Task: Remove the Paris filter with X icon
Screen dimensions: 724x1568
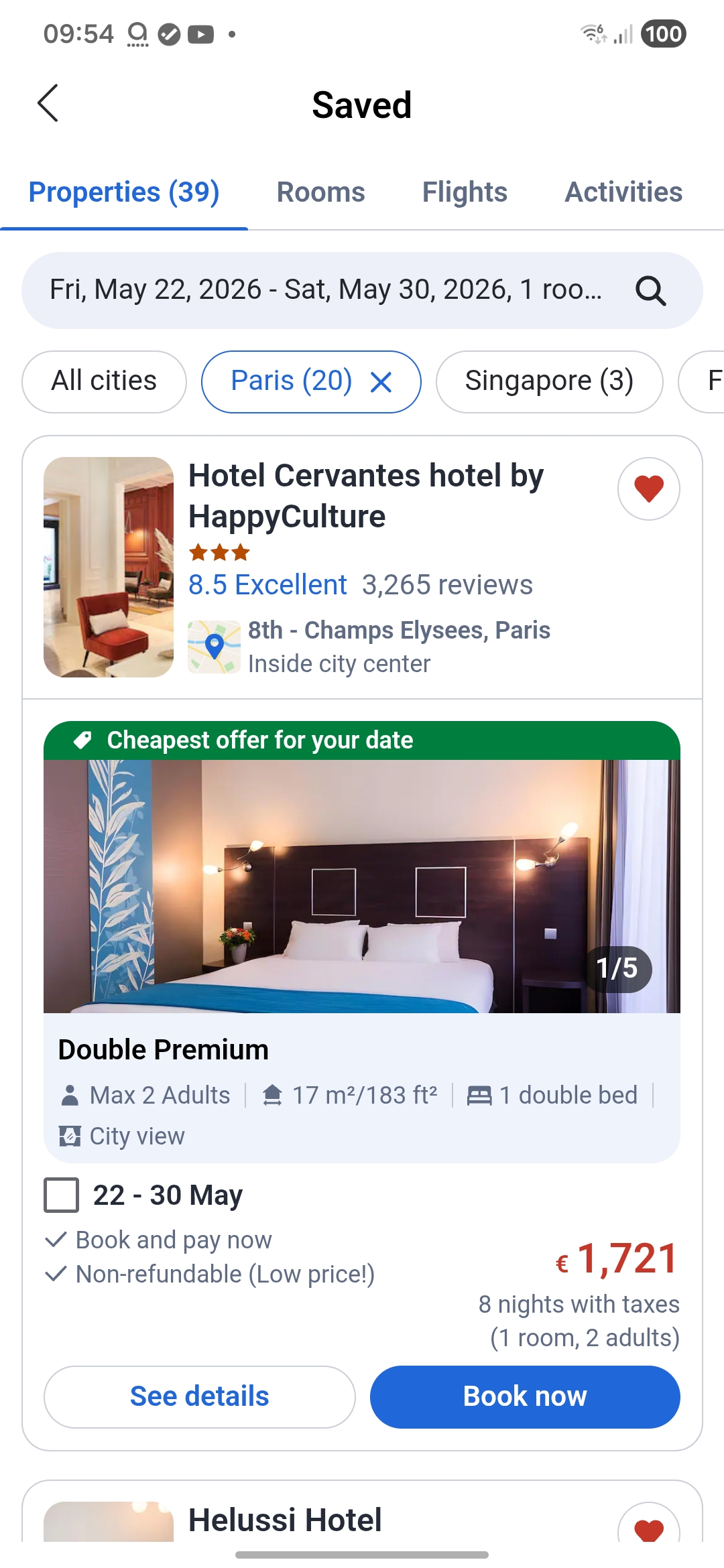Action: (x=381, y=383)
